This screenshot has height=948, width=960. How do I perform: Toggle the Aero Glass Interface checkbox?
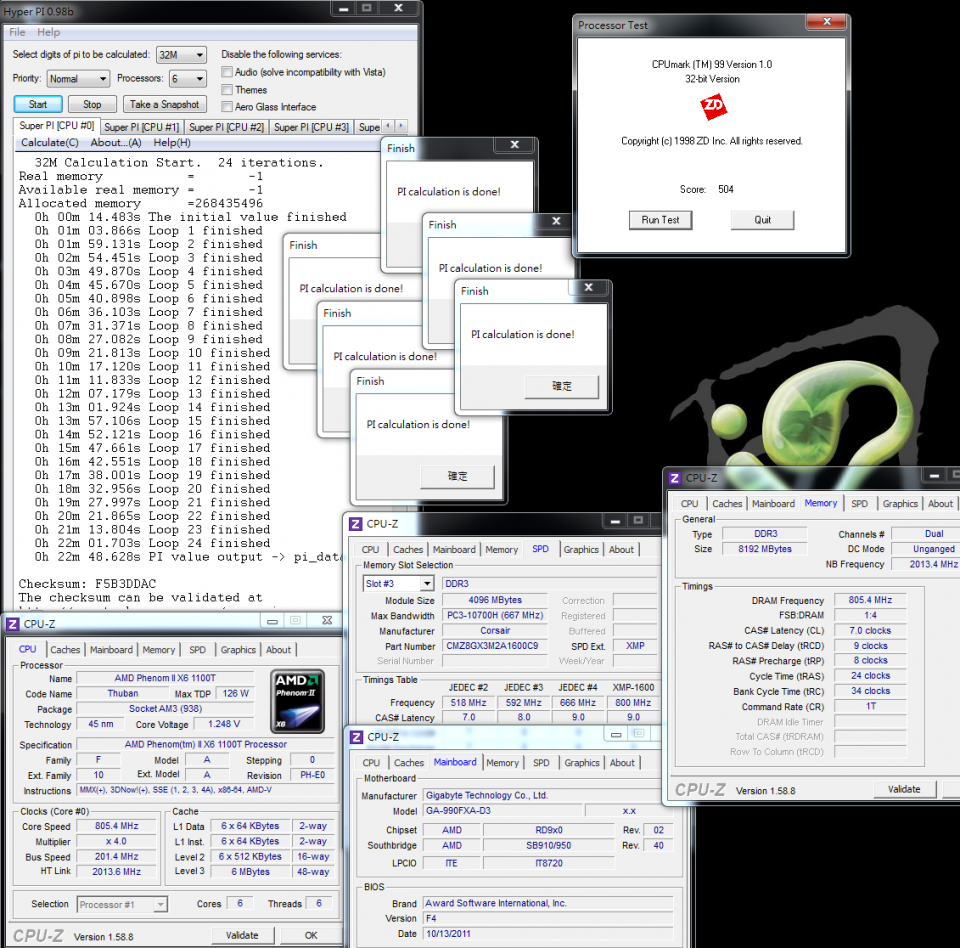tap(226, 106)
